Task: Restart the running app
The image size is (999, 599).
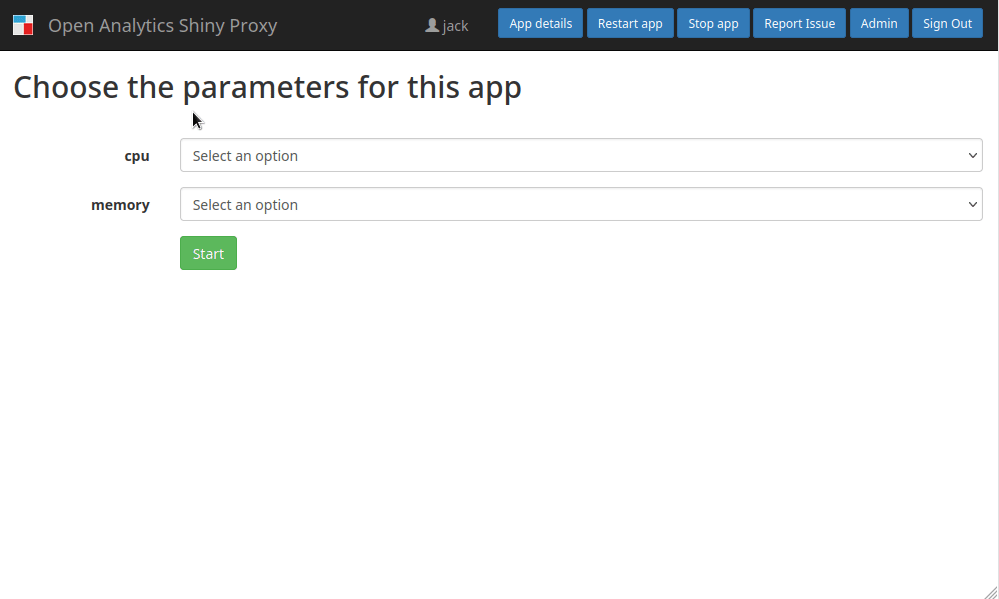Action: pos(630,24)
